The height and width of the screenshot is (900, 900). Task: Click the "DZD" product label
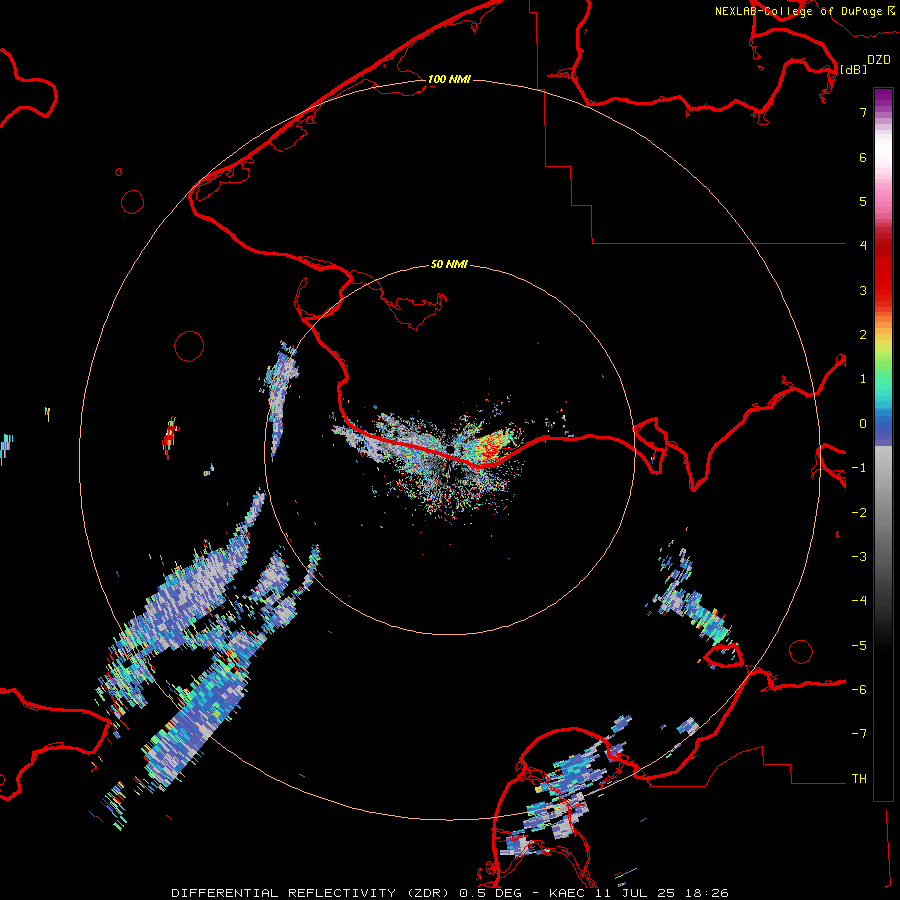879,60
